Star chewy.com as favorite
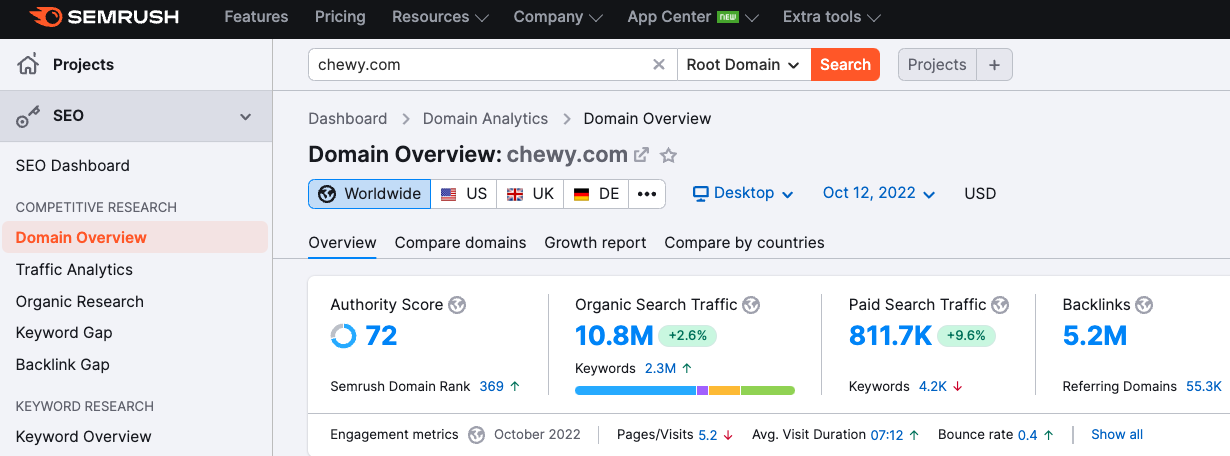 pos(669,155)
